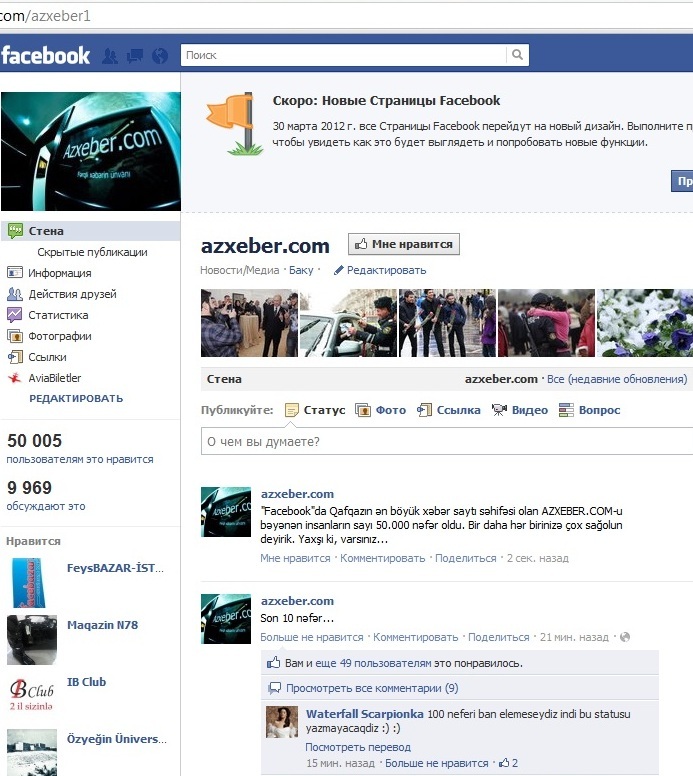Open the Ссылки sidebar item
This screenshot has width=693, height=776.
click(37, 357)
